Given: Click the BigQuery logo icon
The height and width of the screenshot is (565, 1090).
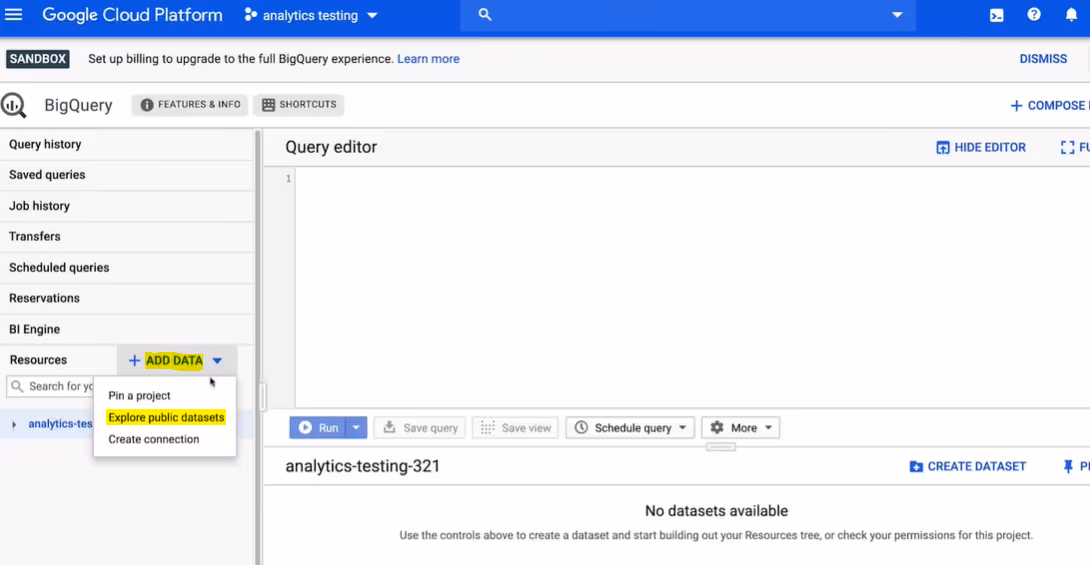Looking at the screenshot, I should pyautogui.click(x=13, y=105).
